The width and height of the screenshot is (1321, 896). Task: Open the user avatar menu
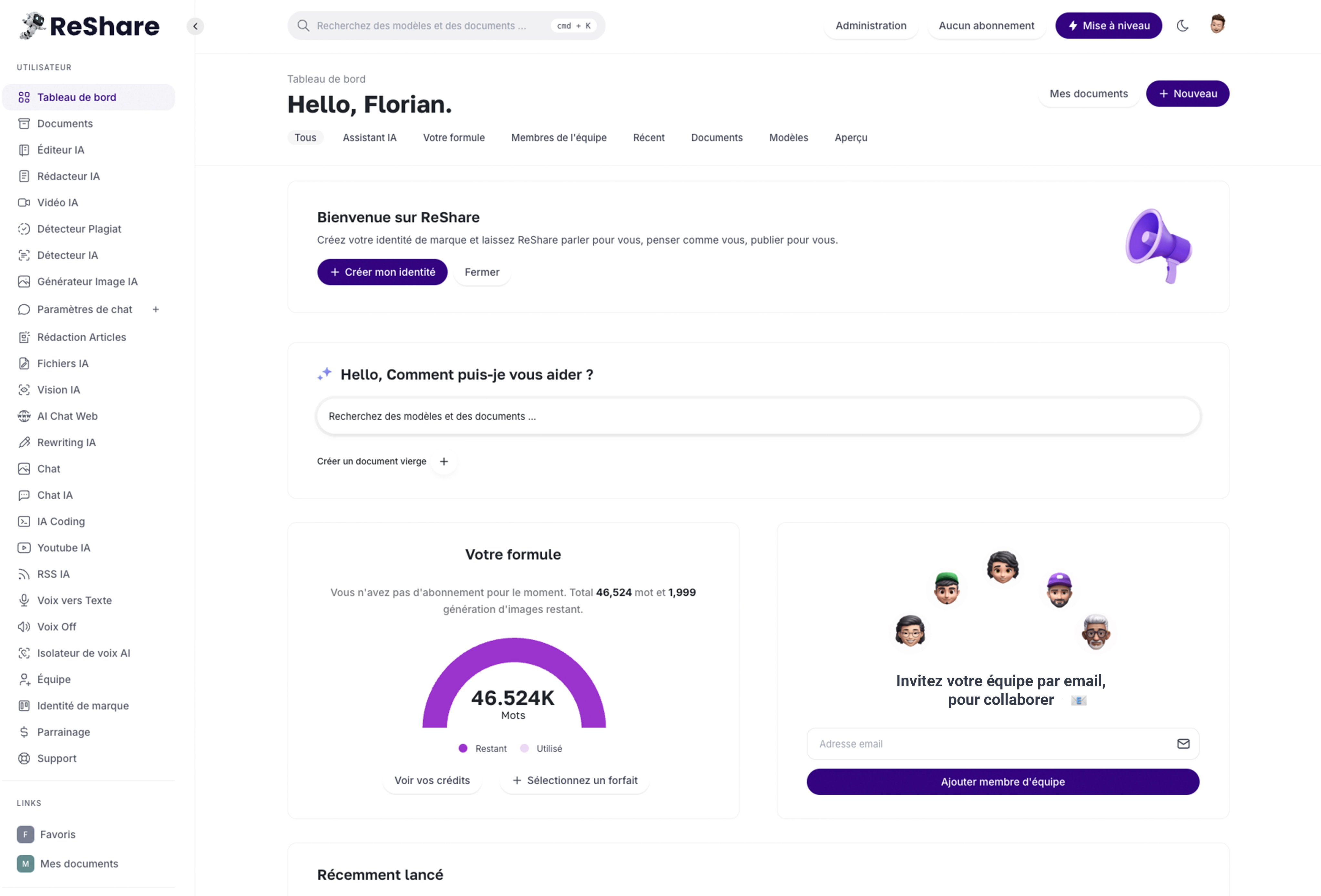click(1217, 25)
